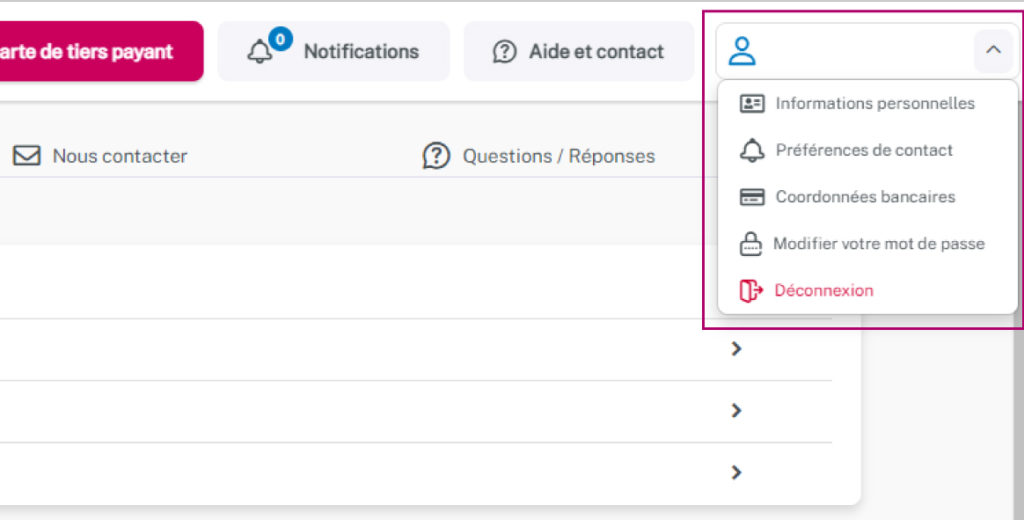Click the bell icon beside Notifications

coord(259,52)
